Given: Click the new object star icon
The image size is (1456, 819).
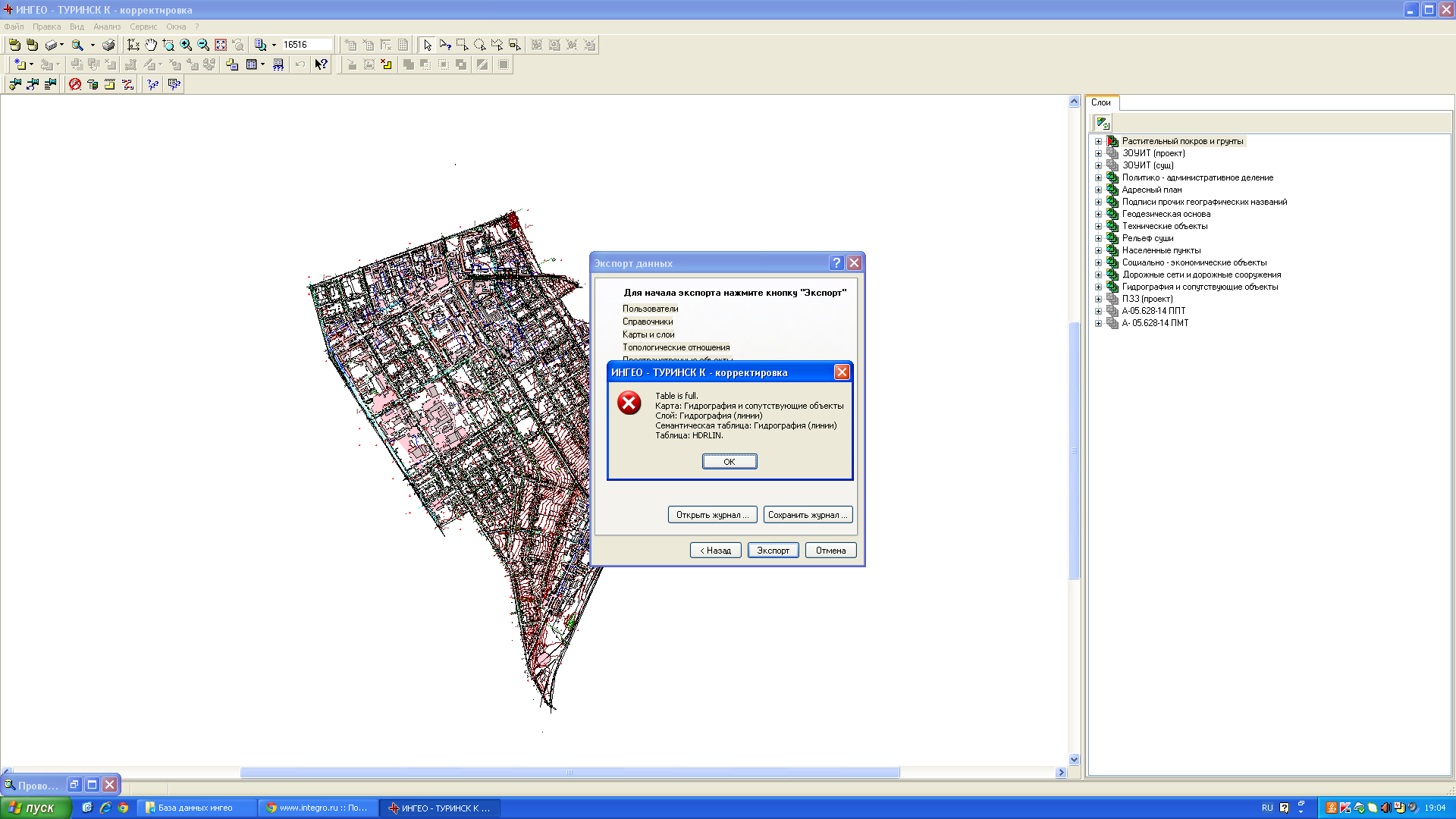Looking at the screenshot, I should coord(20,64).
